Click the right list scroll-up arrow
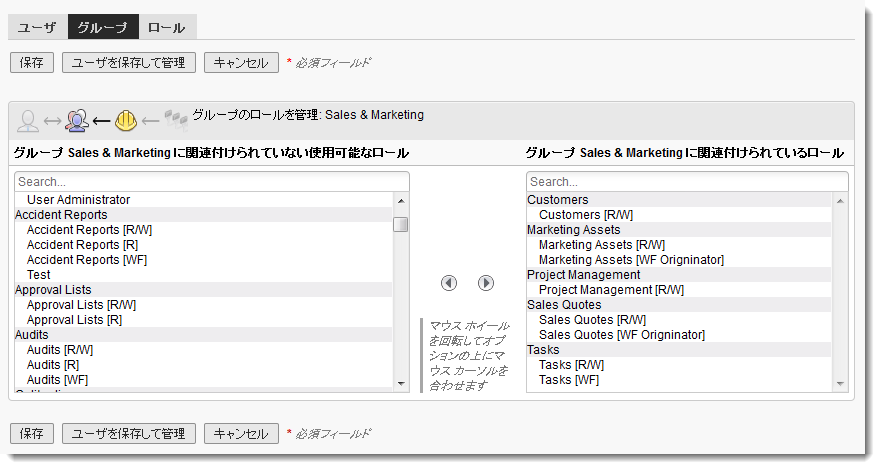 840,200
